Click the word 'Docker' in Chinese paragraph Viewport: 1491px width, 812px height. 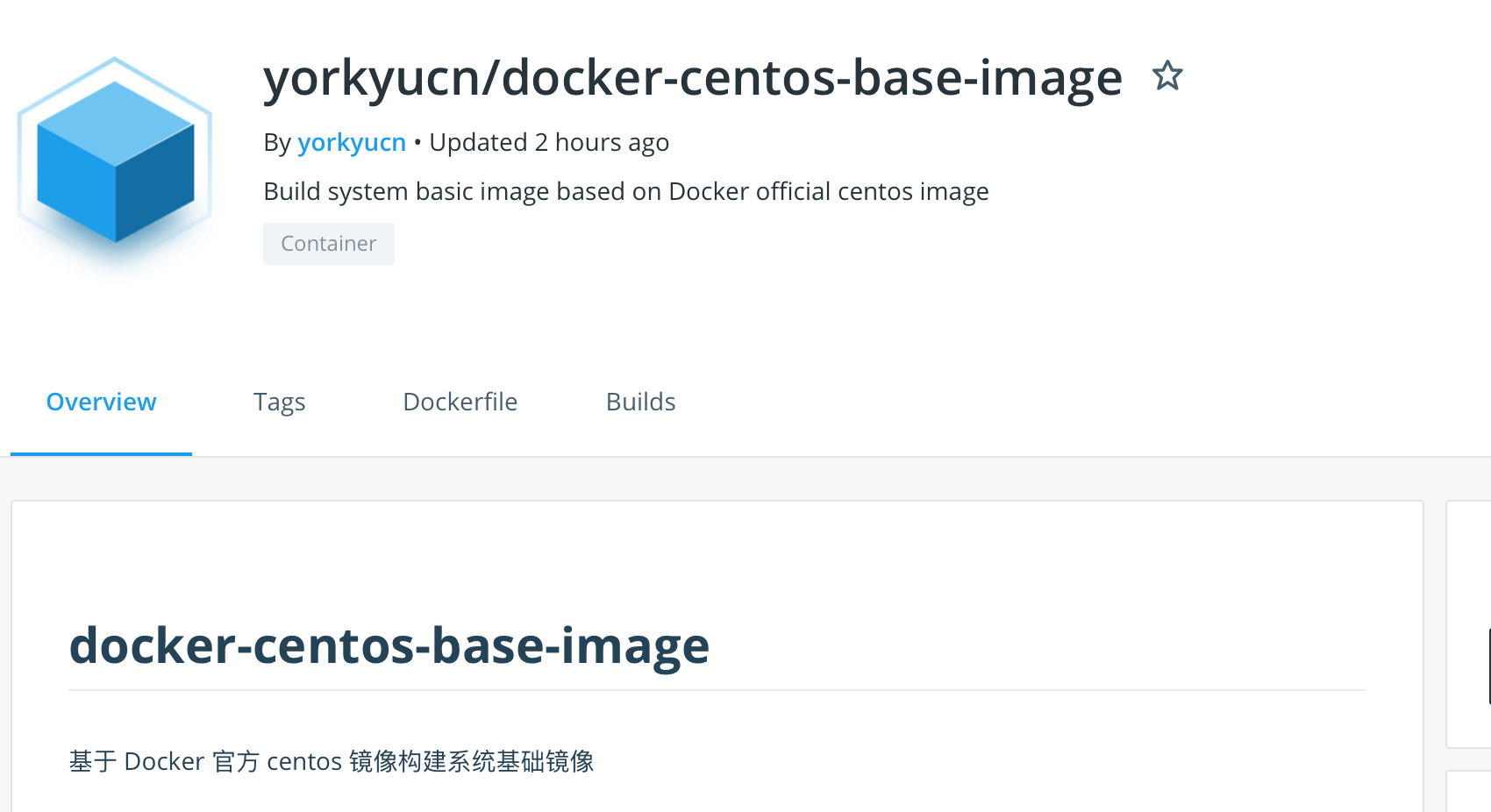tap(164, 761)
